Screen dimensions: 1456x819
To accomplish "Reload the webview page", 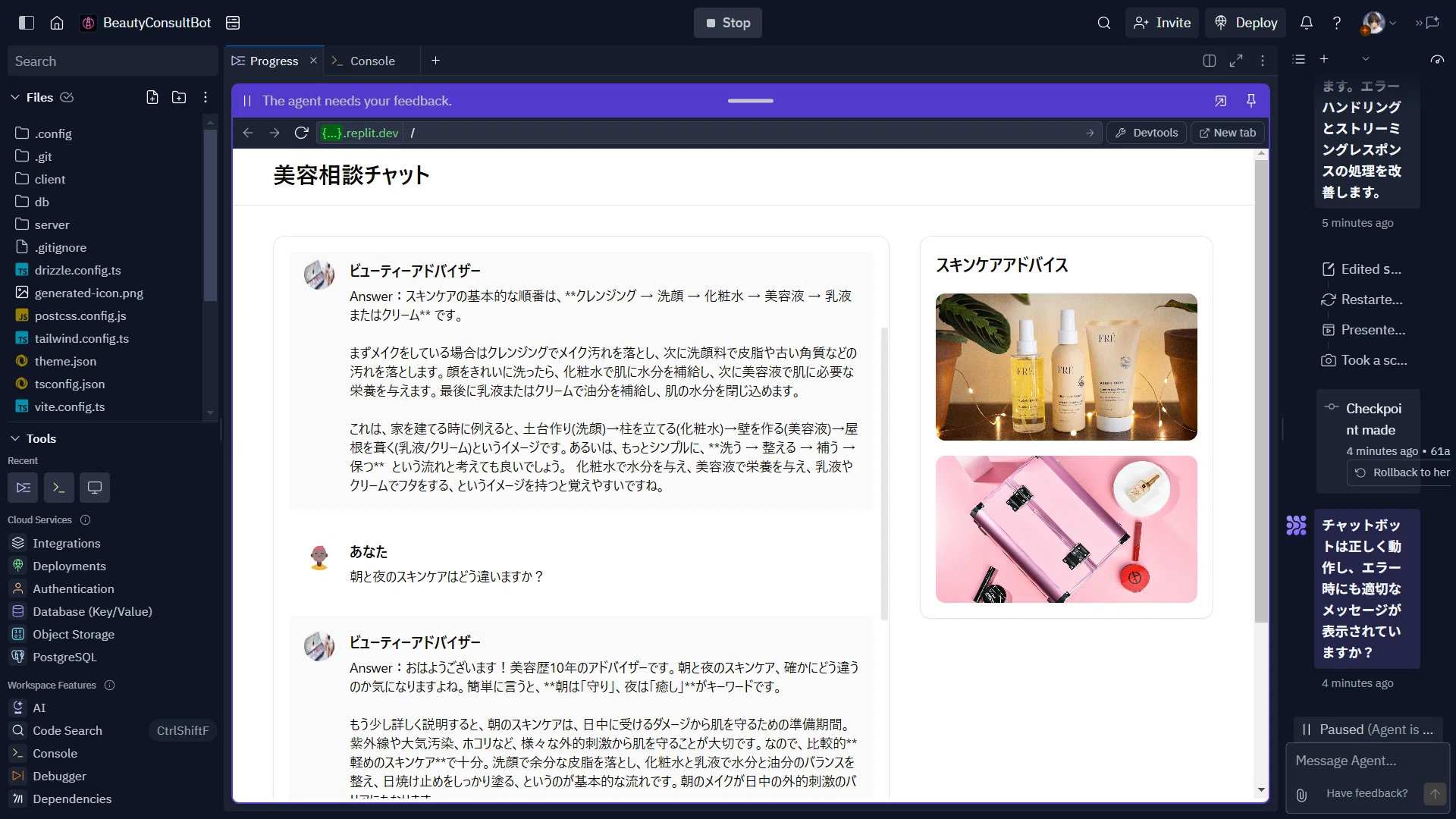I will (301, 133).
